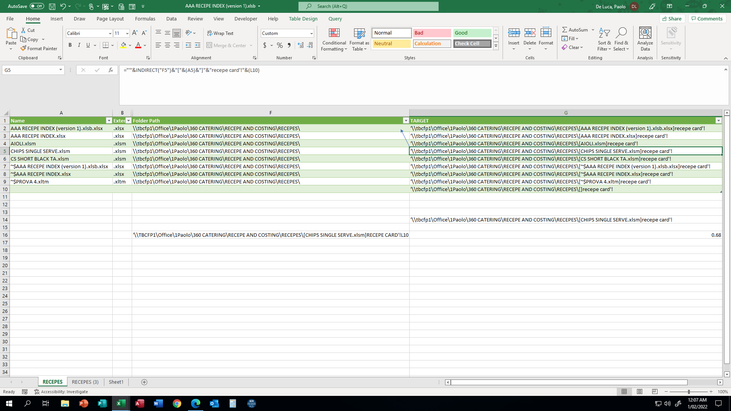The image size is (731, 411).
Task: Toggle Middle Align
Action: click(x=167, y=33)
